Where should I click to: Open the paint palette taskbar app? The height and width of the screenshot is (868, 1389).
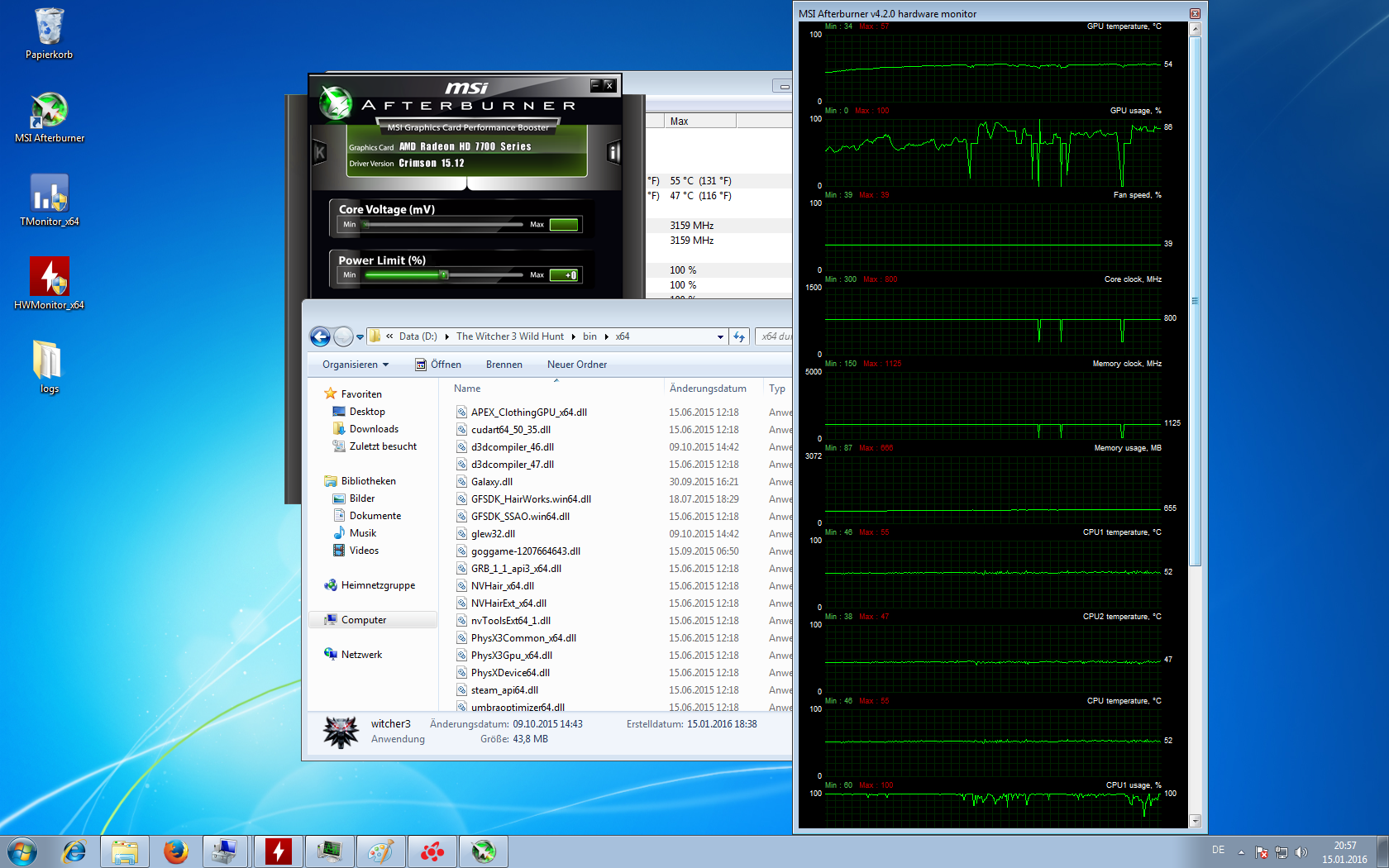[x=381, y=851]
